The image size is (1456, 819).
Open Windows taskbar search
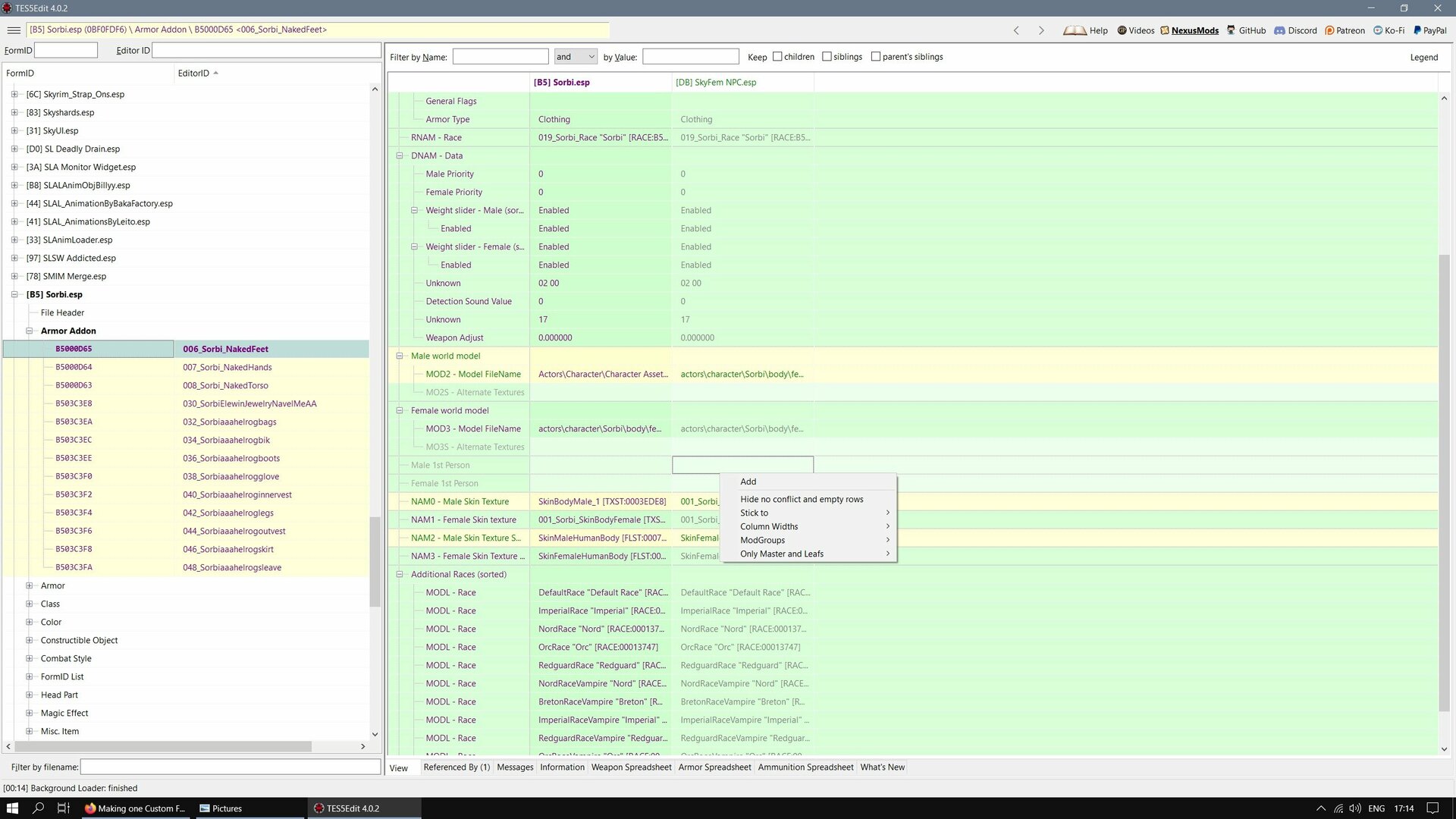[38, 808]
